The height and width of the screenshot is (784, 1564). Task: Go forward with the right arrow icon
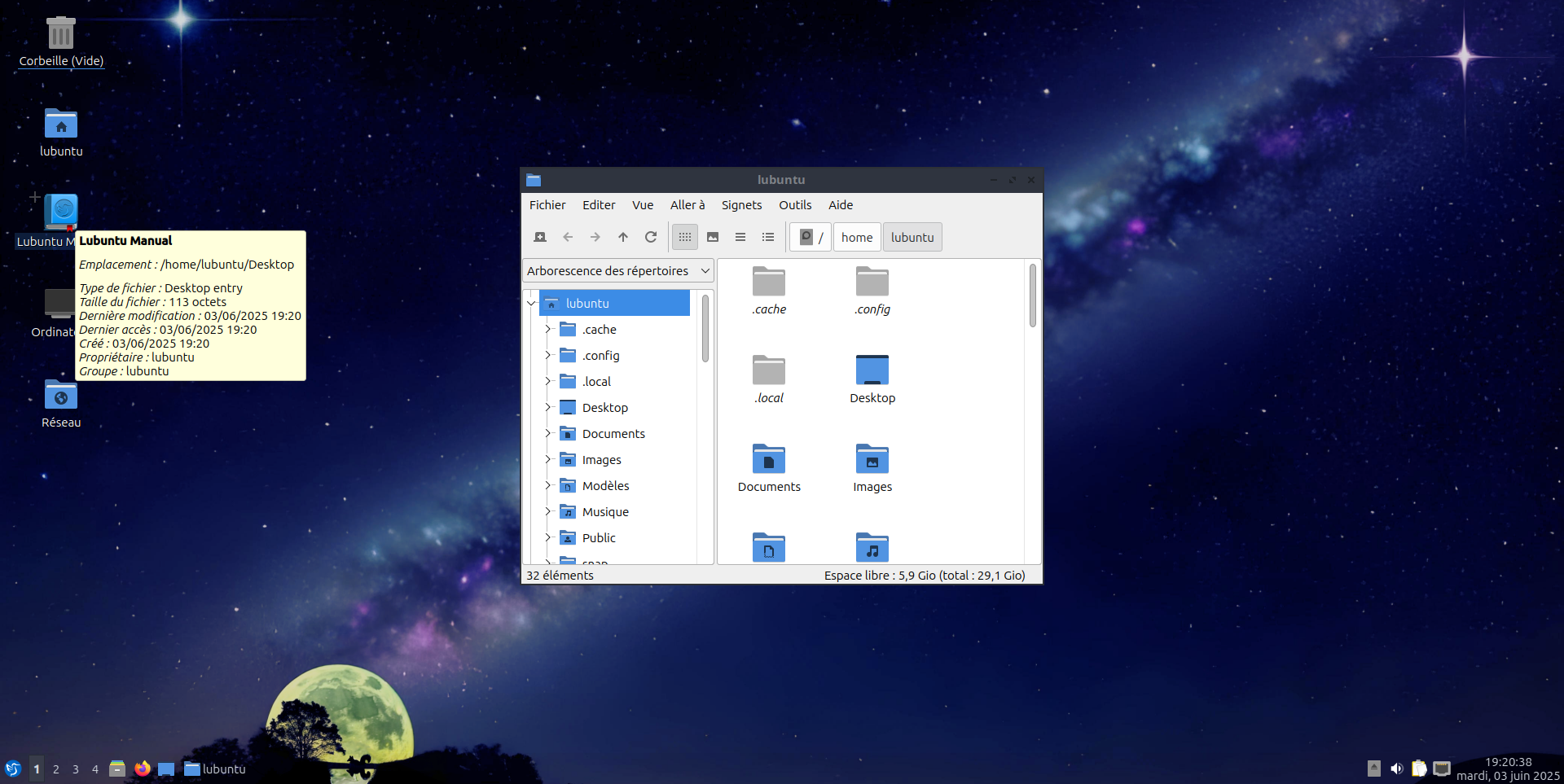tap(595, 237)
